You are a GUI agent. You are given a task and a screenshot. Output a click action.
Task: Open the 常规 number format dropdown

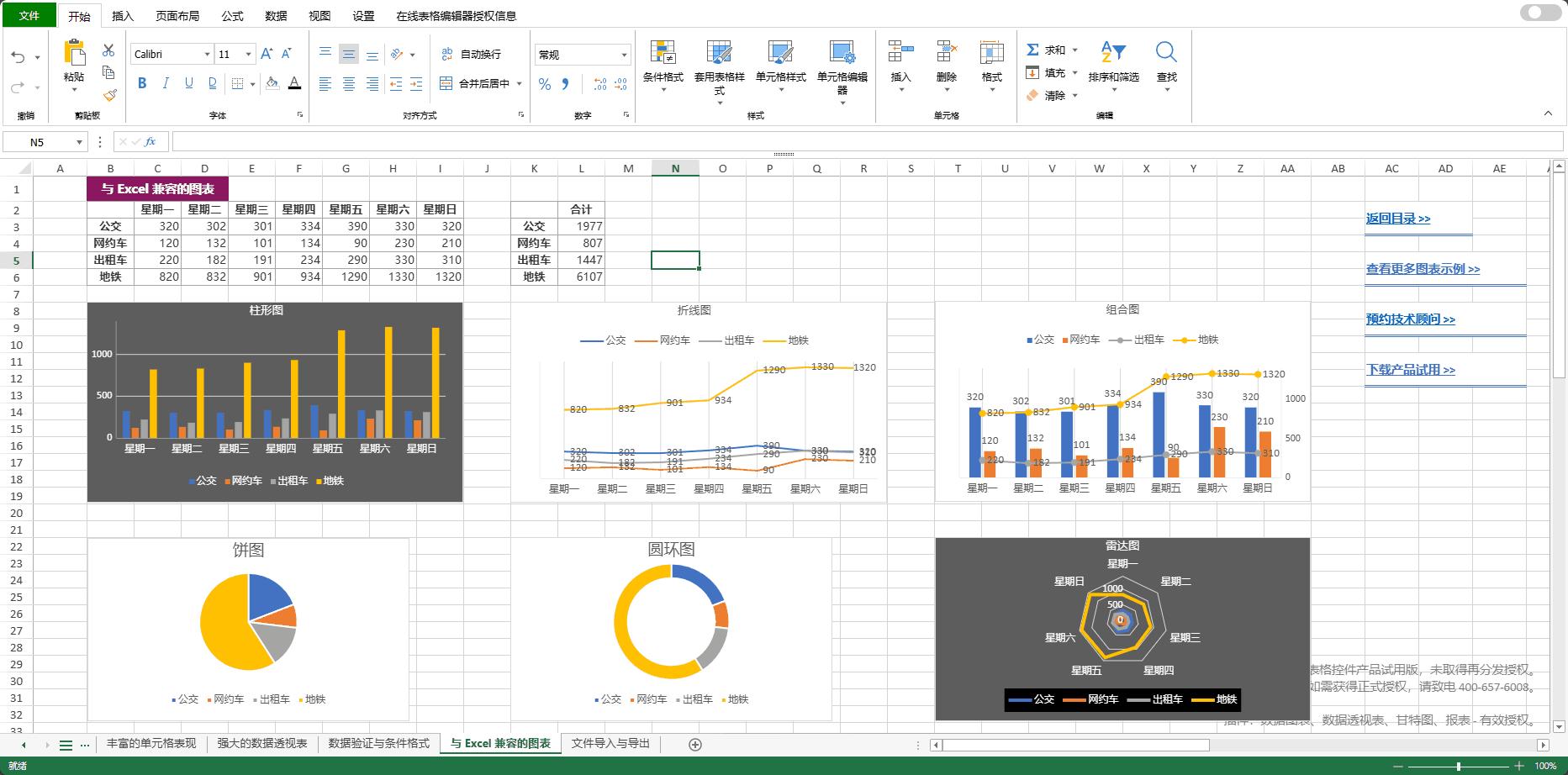(x=623, y=54)
